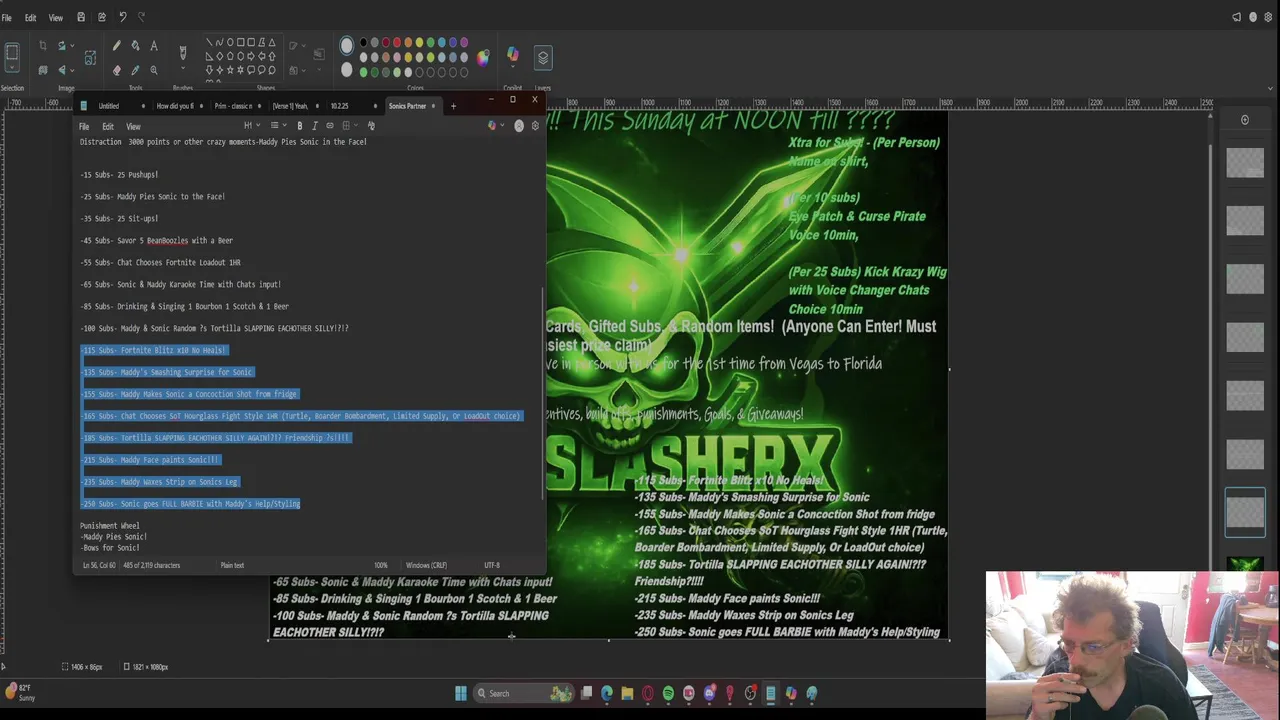
Task: Undo last action in Paint
Action: pos(122,17)
